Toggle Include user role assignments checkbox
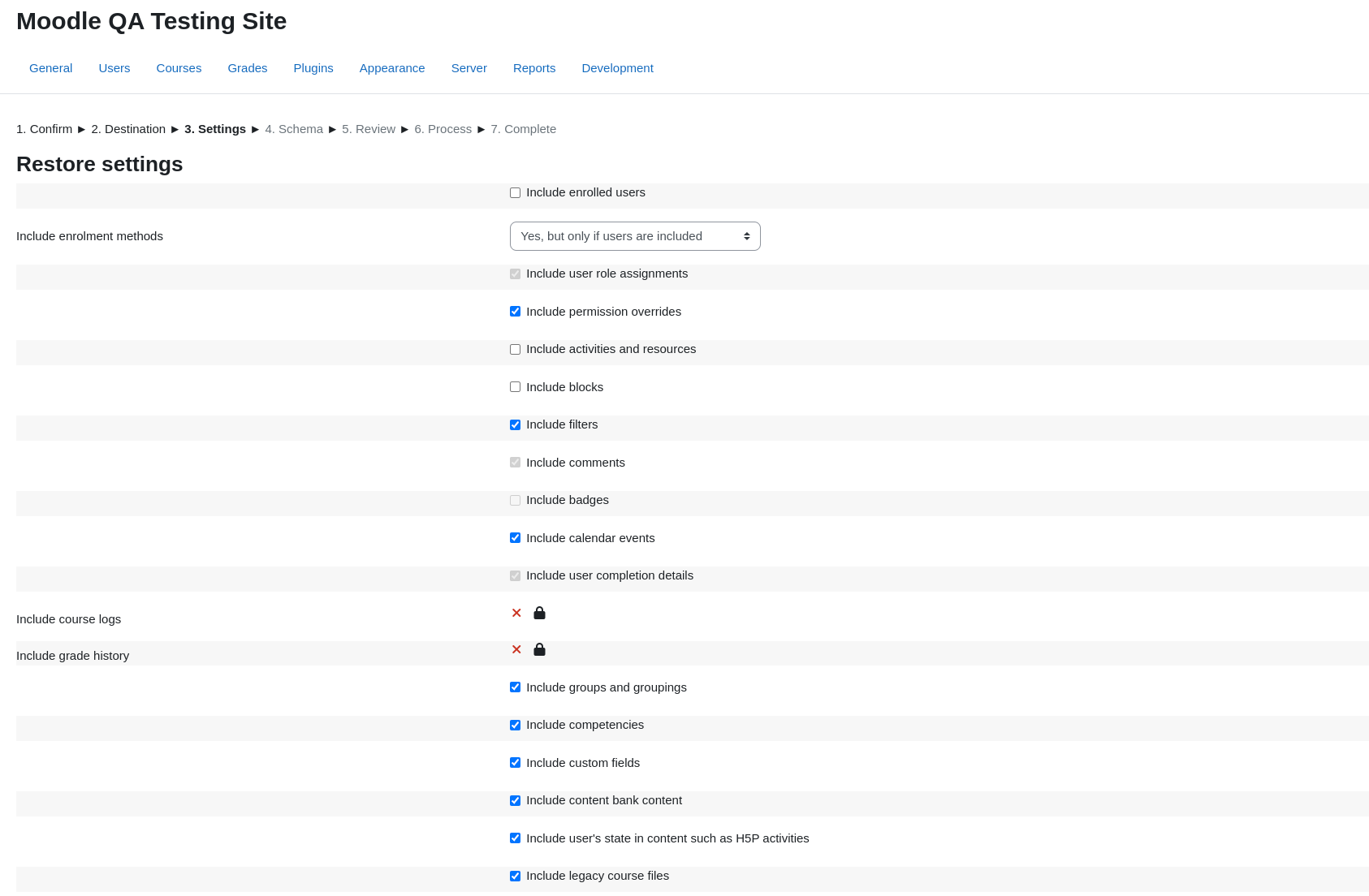This screenshot has height=896, width=1369. tap(515, 274)
